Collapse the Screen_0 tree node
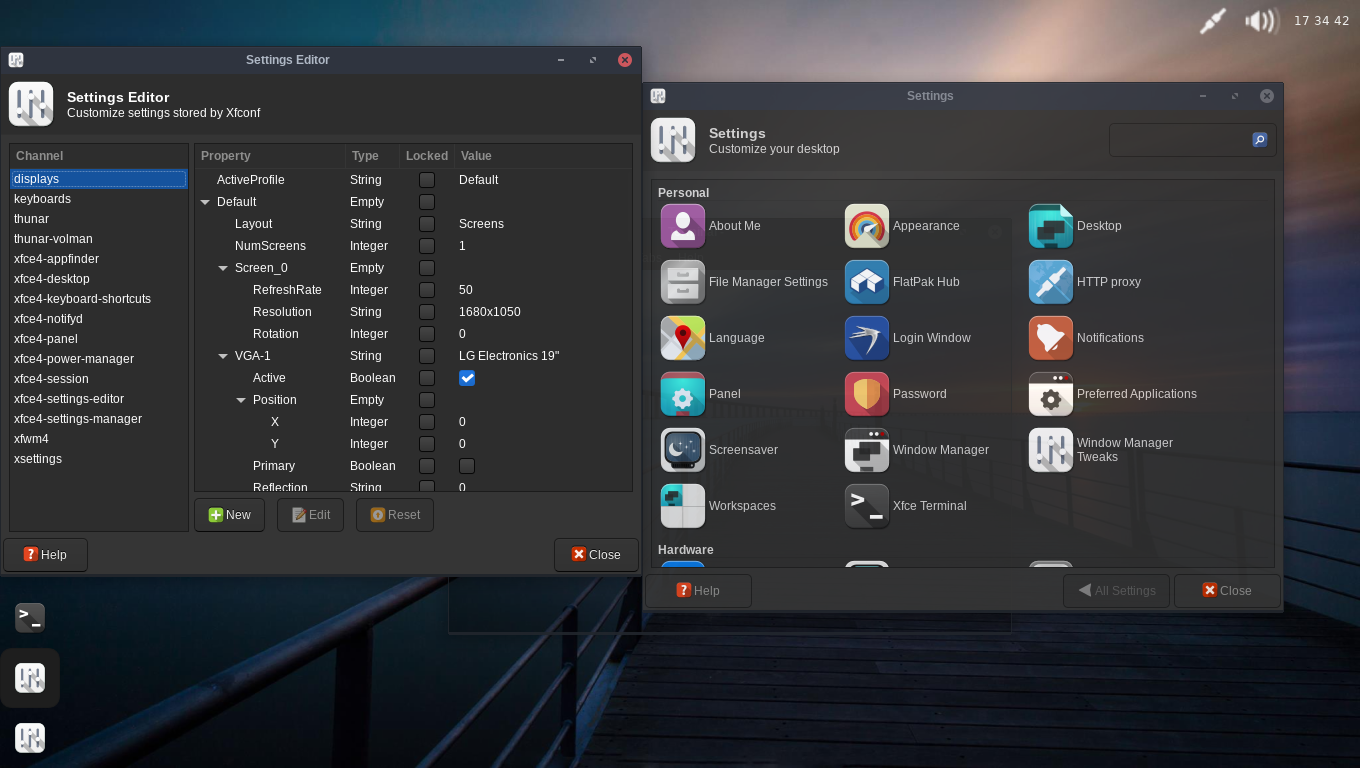 point(223,268)
